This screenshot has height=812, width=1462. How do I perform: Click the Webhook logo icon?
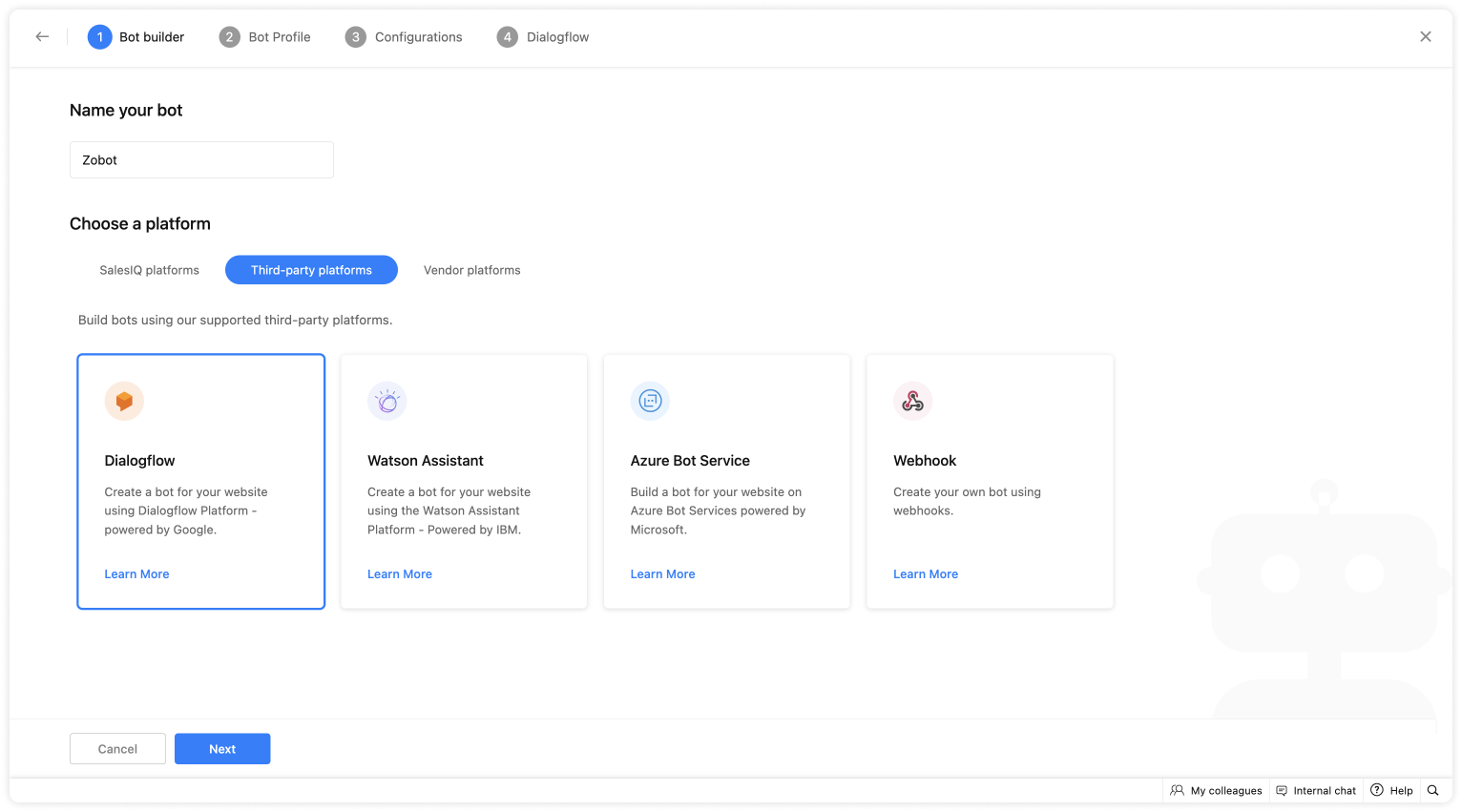coord(913,401)
